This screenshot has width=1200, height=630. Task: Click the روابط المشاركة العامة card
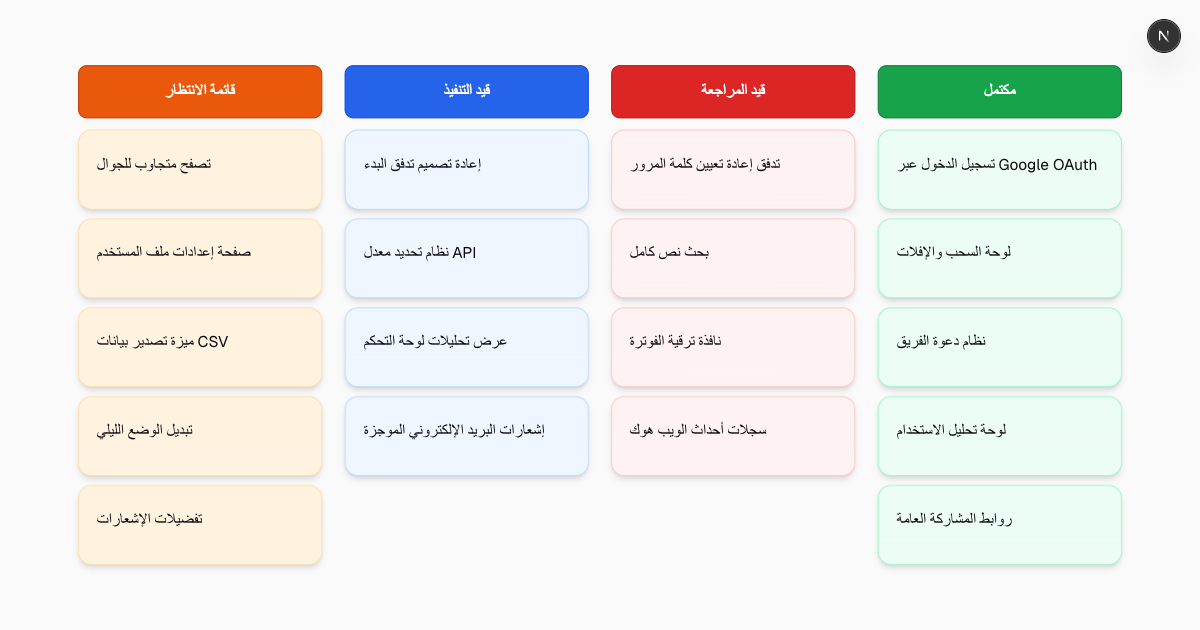[x=1000, y=525]
